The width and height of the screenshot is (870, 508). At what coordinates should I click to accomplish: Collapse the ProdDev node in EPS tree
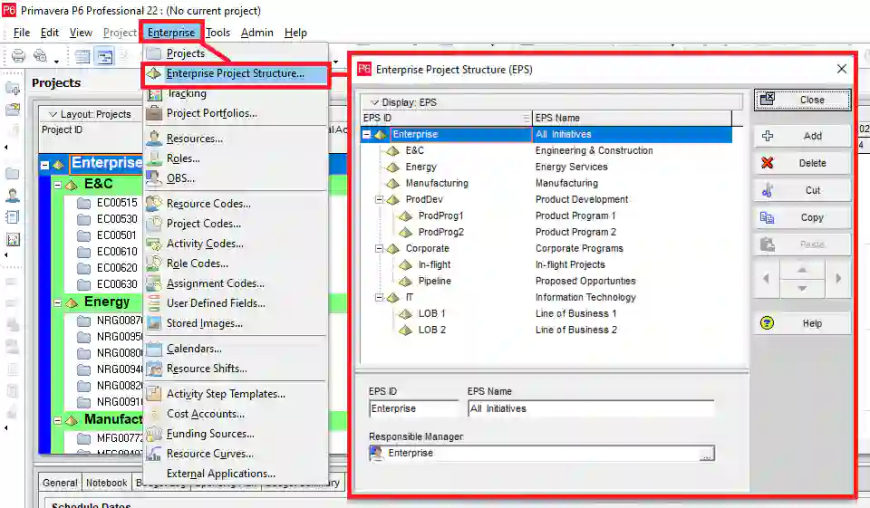point(380,200)
